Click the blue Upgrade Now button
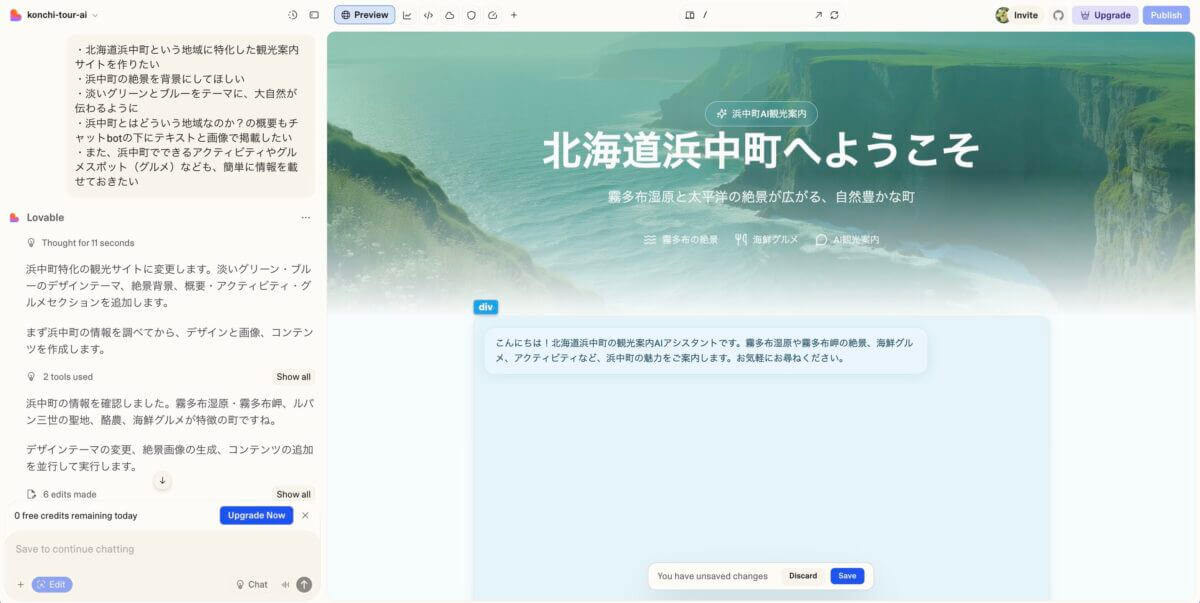Viewport: 1200px width, 603px height. [x=256, y=515]
